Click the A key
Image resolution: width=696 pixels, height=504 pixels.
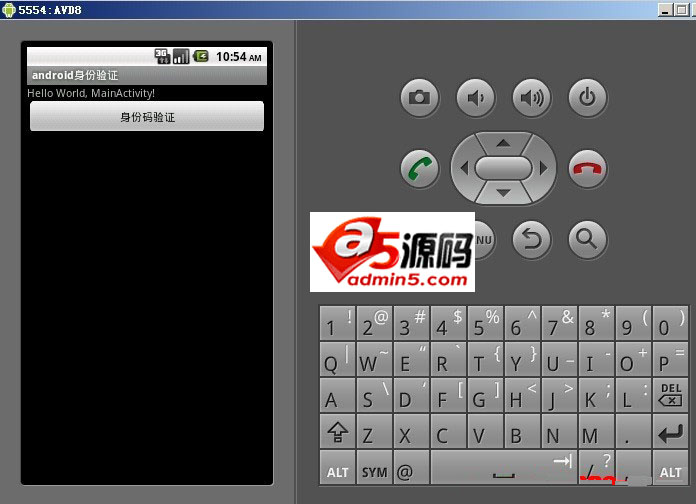(x=337, y=395)
